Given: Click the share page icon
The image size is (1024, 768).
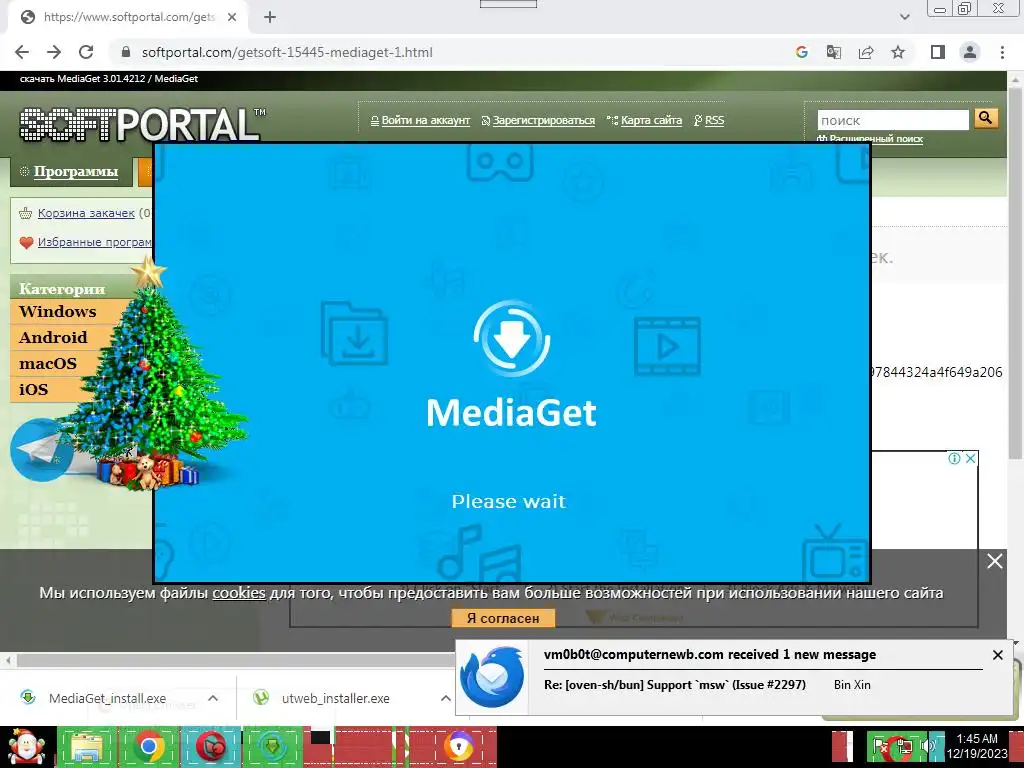Looking at the screenshot, I should coord(866,52).
